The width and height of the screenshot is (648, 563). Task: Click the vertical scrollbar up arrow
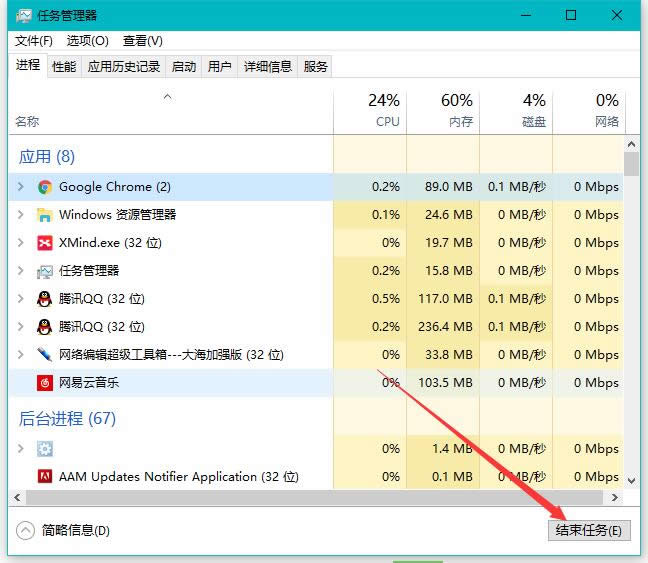(631, 144)
